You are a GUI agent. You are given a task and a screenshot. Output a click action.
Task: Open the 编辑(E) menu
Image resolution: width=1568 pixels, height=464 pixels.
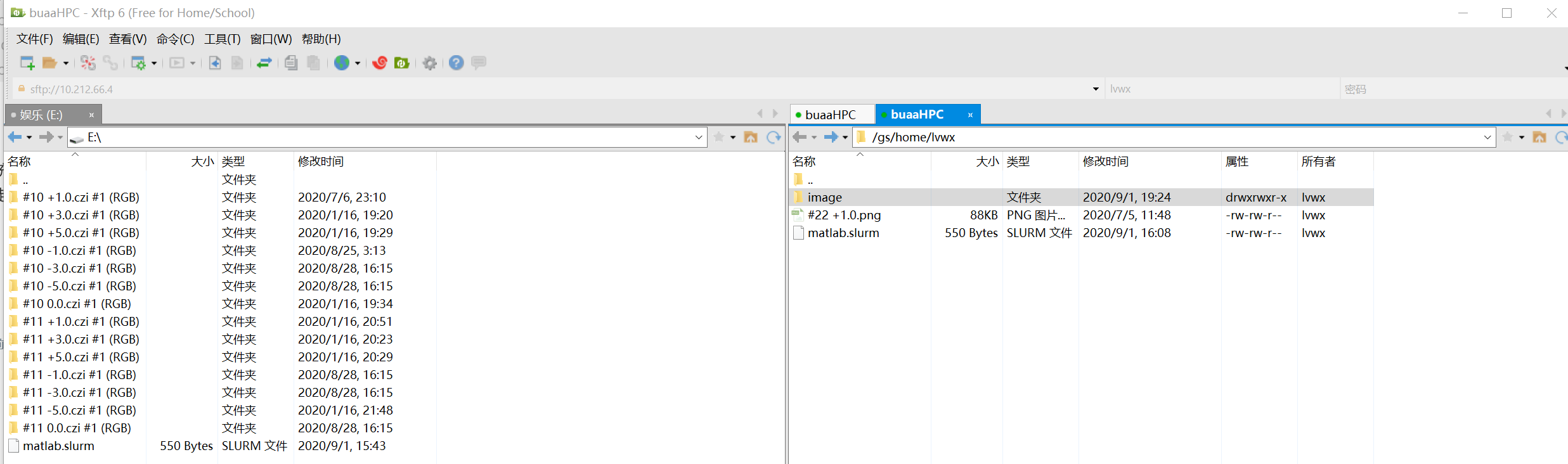[x=81, y=39]
